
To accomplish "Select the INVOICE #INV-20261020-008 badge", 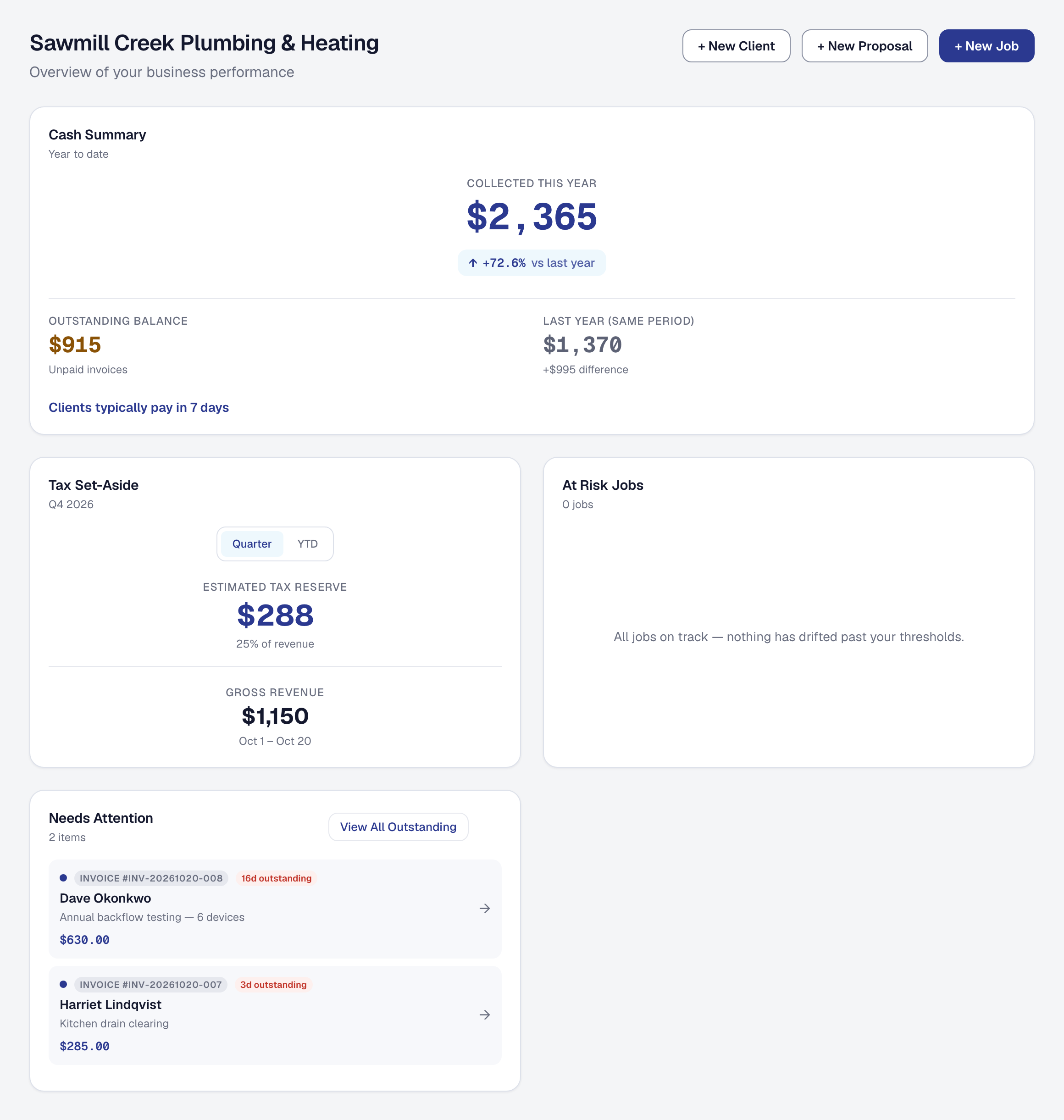I will click(x=151, y=878).
